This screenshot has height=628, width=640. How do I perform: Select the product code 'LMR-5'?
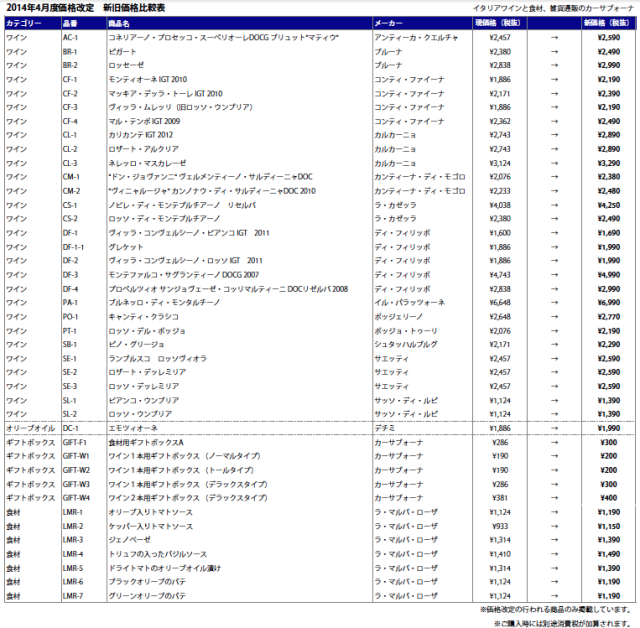(x=73, y=569)
